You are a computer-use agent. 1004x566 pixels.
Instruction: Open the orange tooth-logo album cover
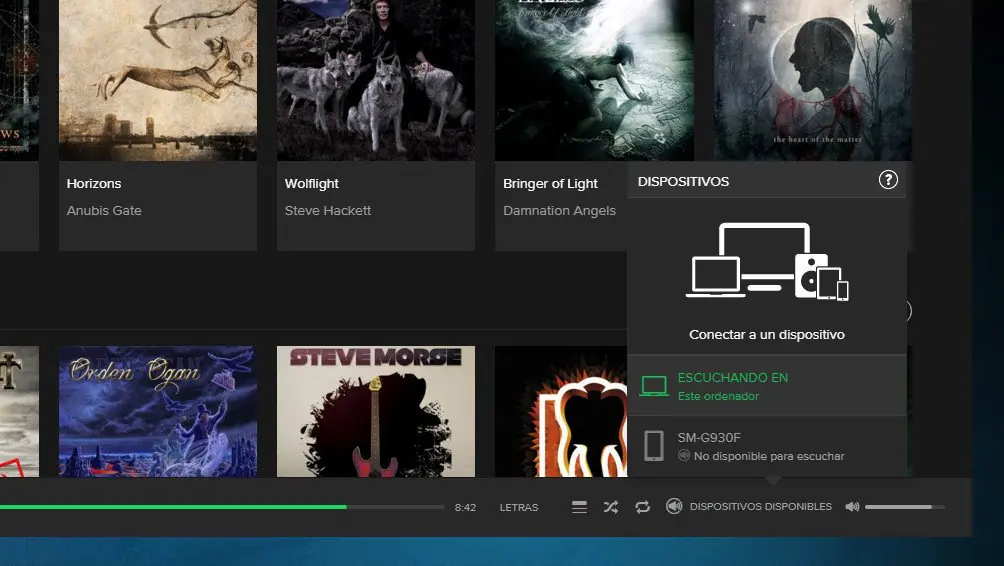click(561, 412)
